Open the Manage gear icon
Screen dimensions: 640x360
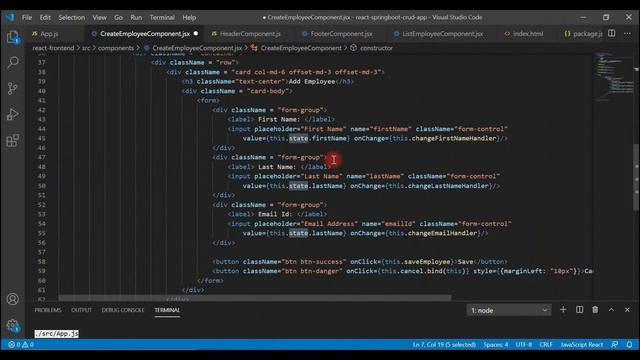point(13,325)
